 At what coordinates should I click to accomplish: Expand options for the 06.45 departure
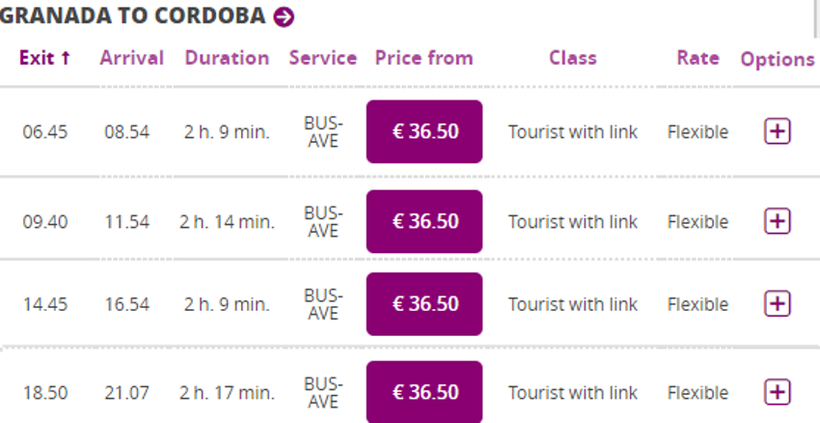tap(777, 131)
